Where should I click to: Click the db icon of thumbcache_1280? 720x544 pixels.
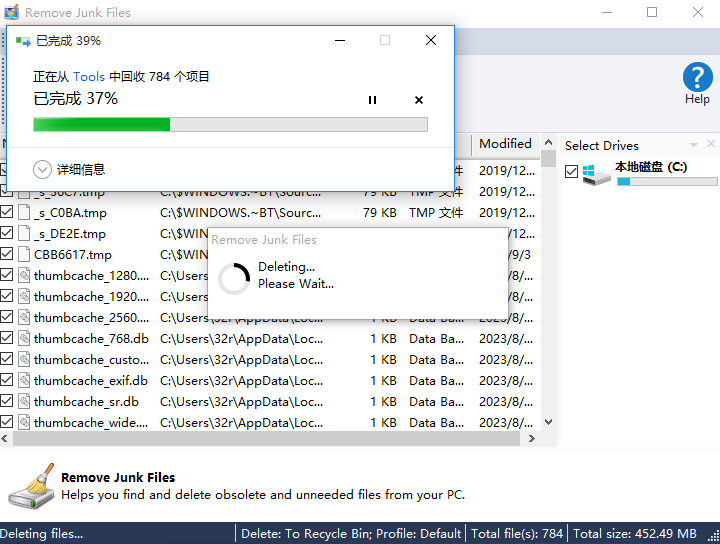pos(24,275)
